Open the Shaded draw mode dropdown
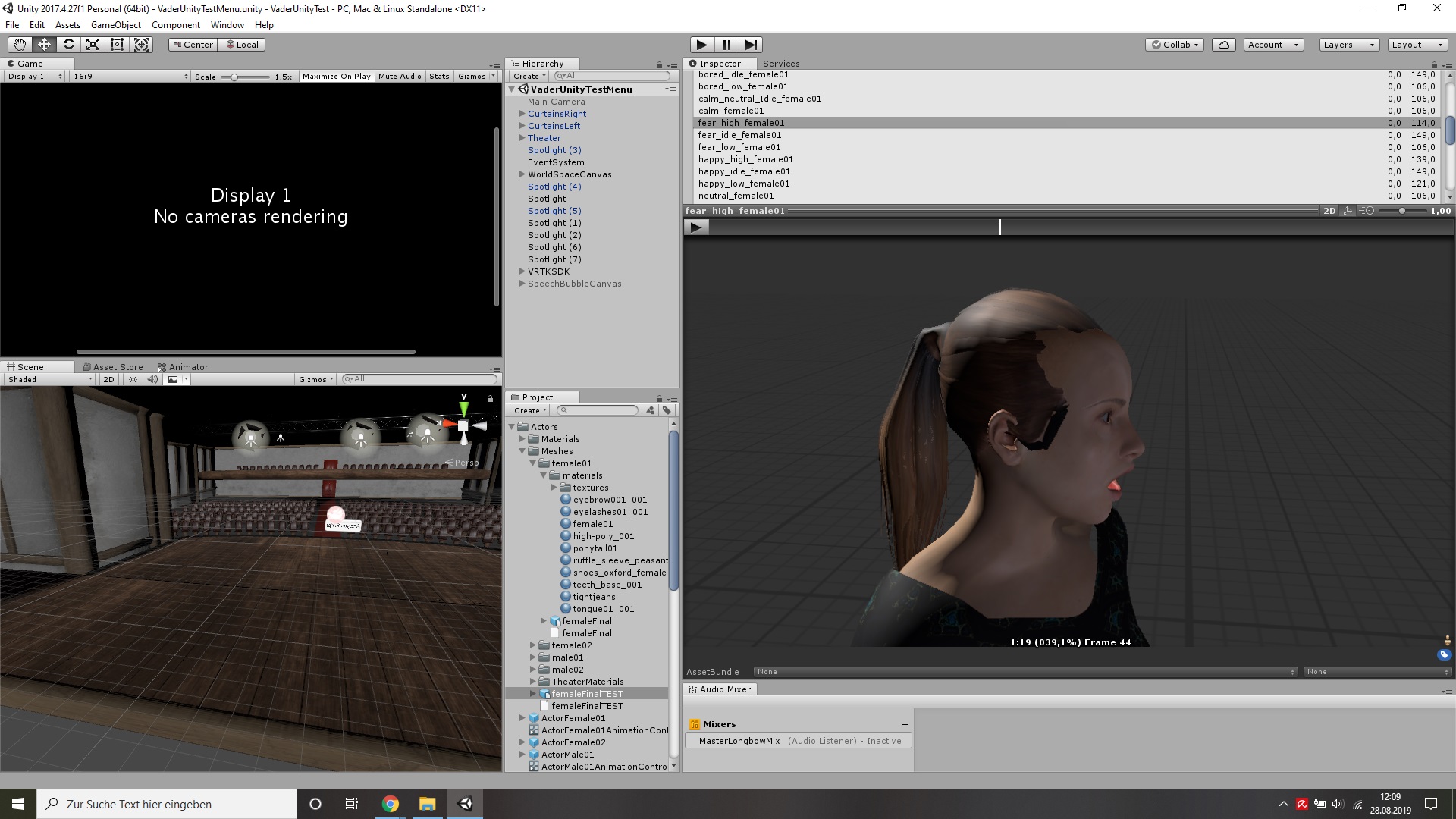 click(x=49, y=379)
